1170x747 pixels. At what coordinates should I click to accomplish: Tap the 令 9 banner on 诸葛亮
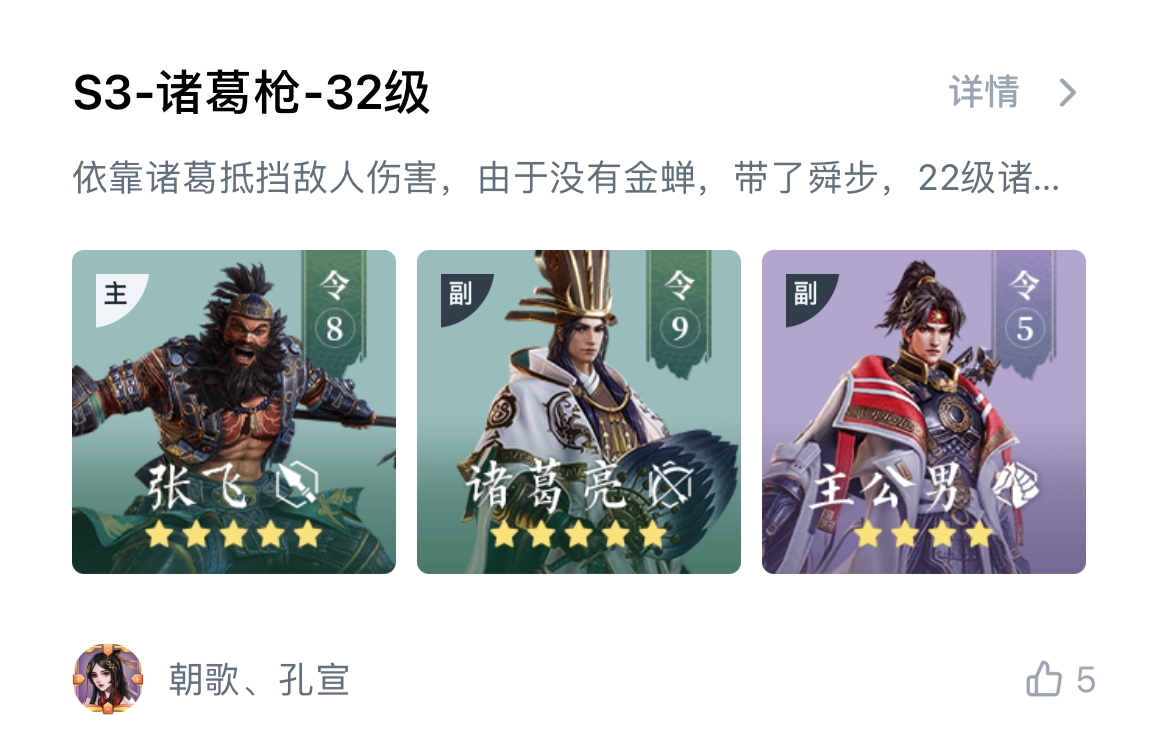(679, 307)
